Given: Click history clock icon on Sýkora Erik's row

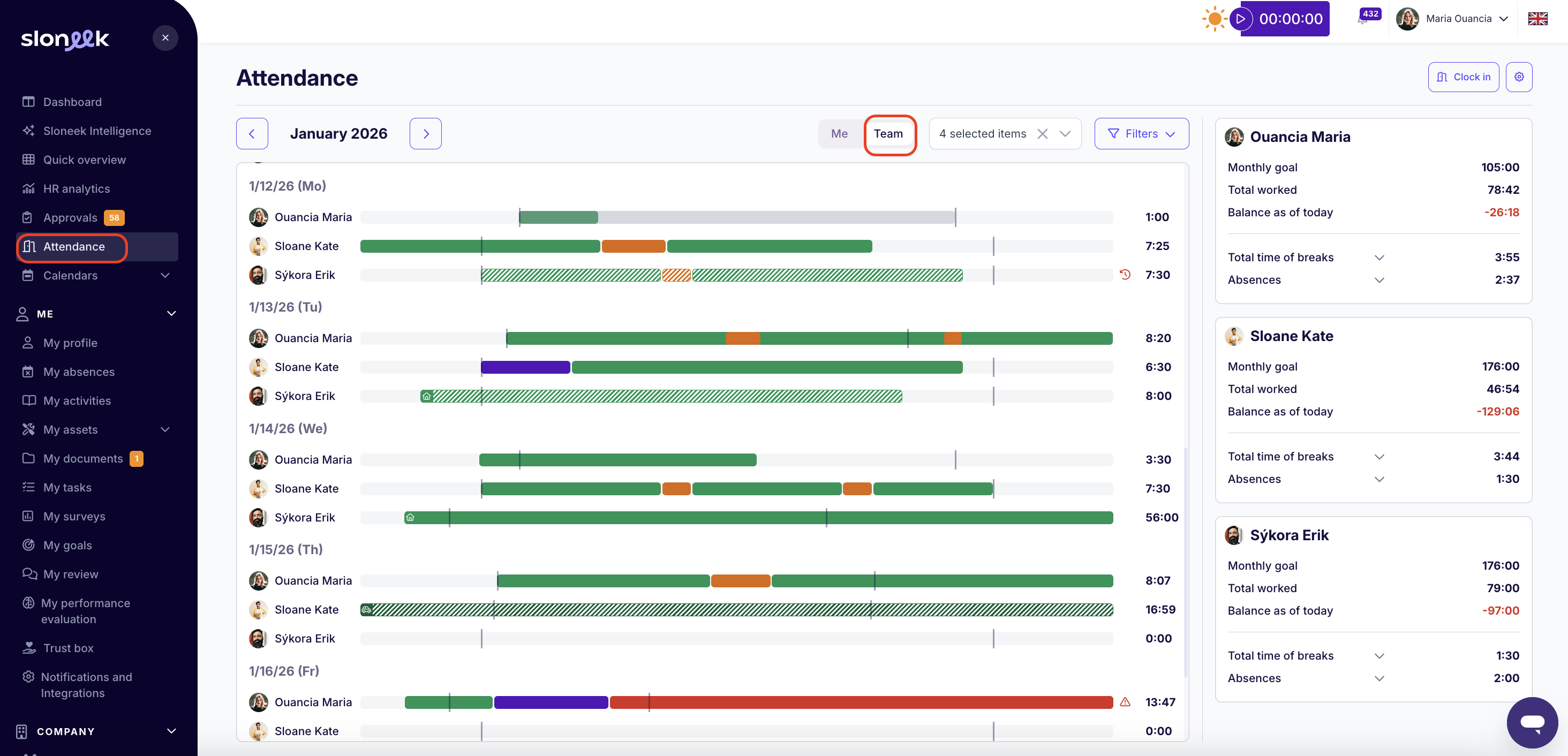Looking at the screenshot, I should [x=1125, y=275].
